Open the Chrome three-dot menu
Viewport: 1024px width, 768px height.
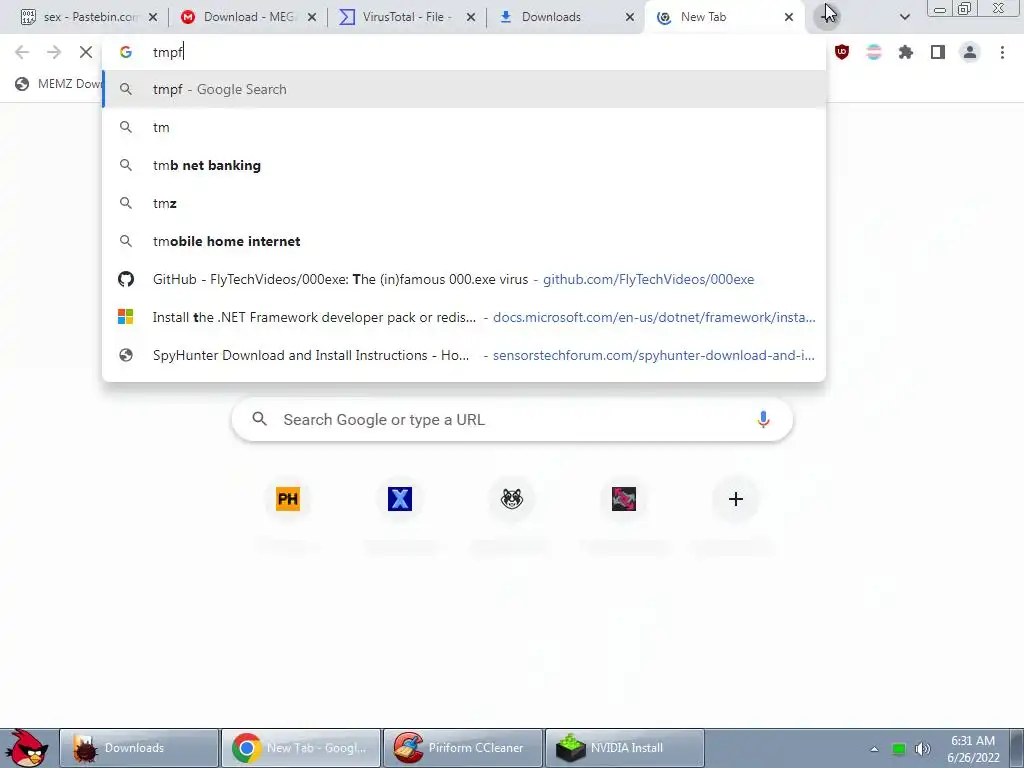[x=1002, y=52]
